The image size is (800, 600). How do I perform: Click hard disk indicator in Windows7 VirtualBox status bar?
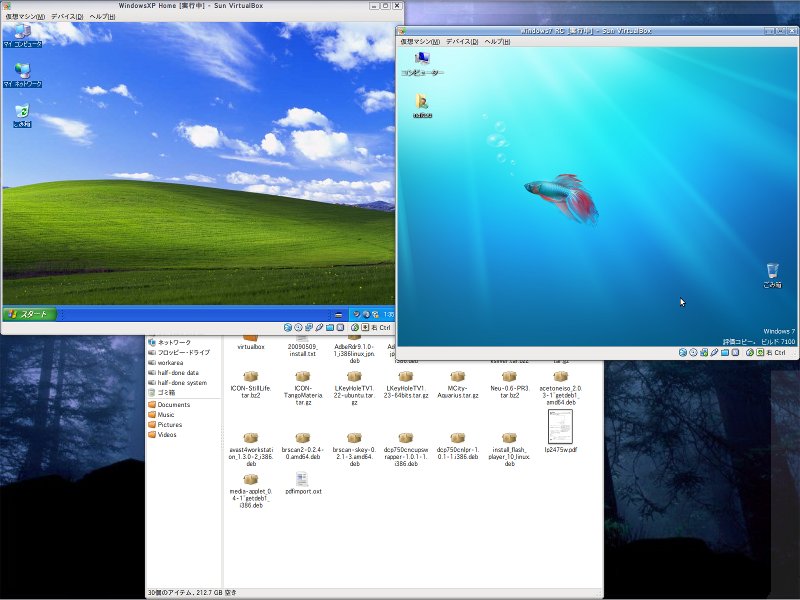tap(683, 353)
